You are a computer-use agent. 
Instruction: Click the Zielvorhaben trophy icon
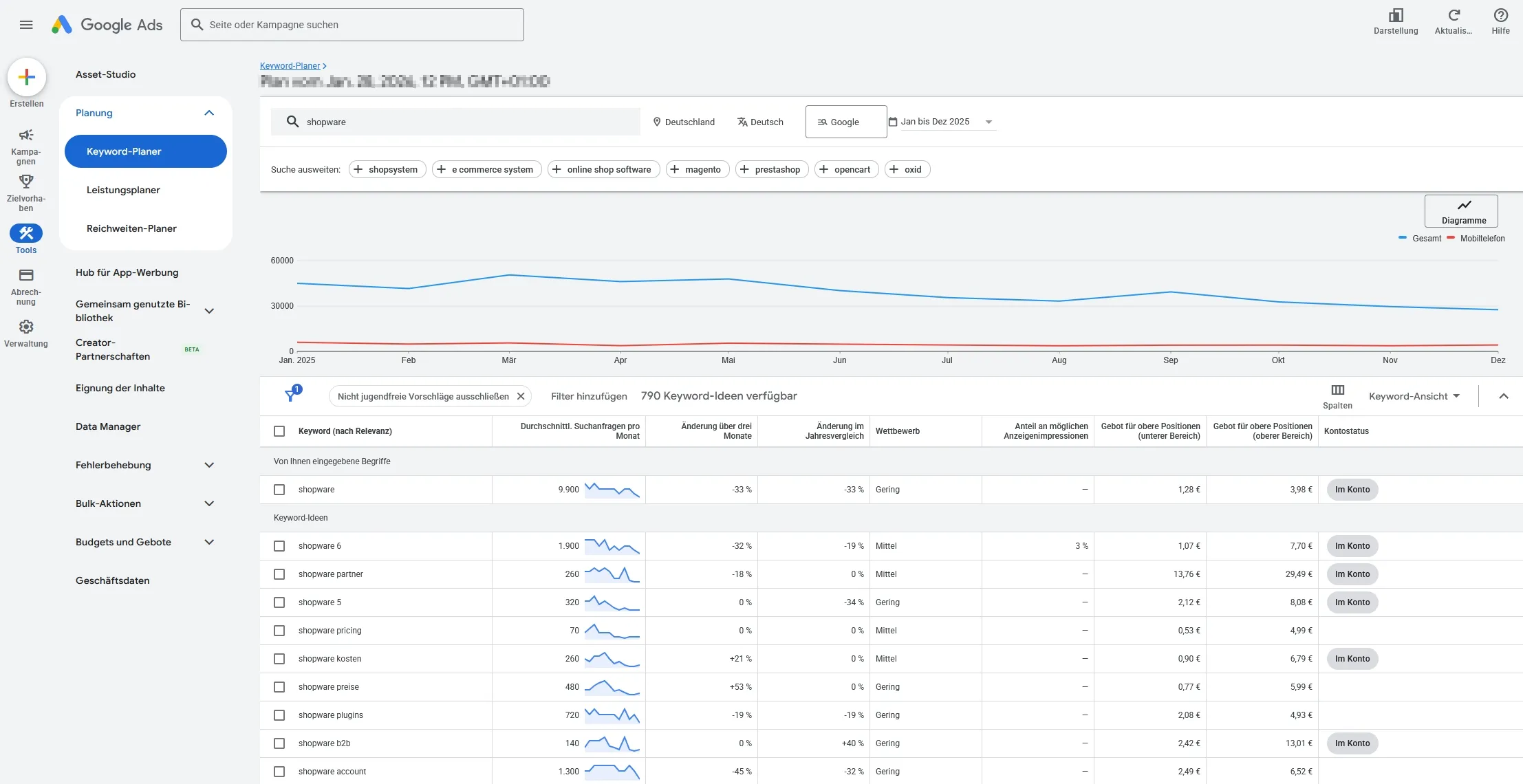(26, 182)
